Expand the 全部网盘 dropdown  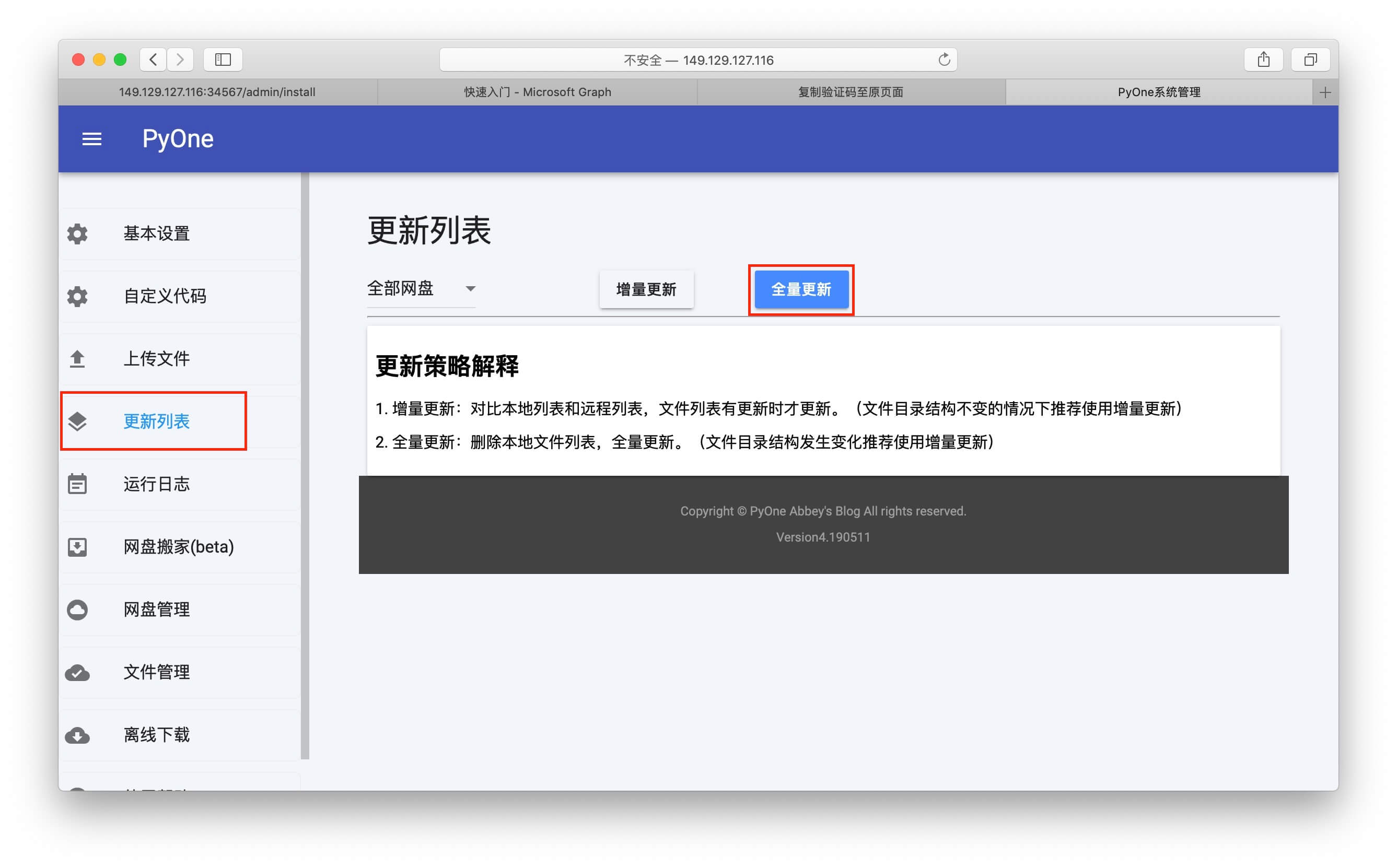point(401,288)
